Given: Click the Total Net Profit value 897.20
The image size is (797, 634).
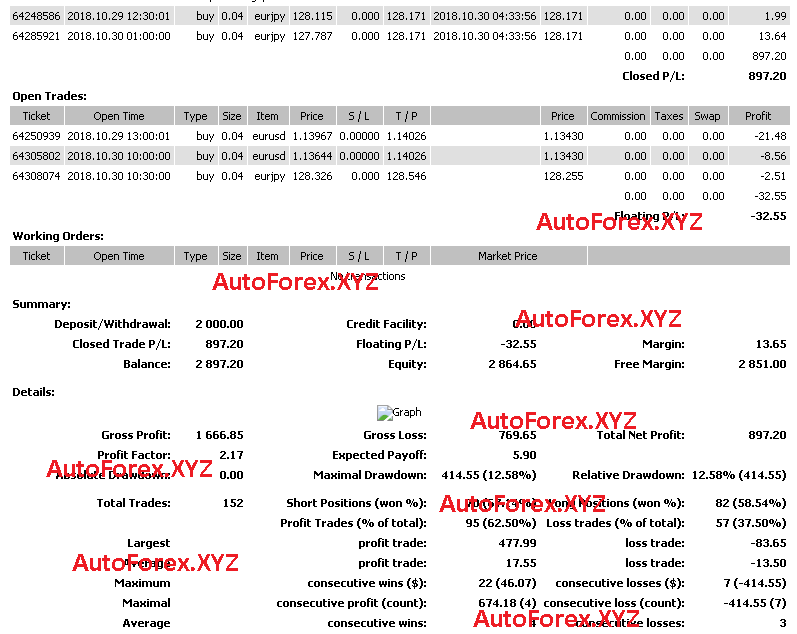Looking at the screenshot, I should tap(767, 435).
